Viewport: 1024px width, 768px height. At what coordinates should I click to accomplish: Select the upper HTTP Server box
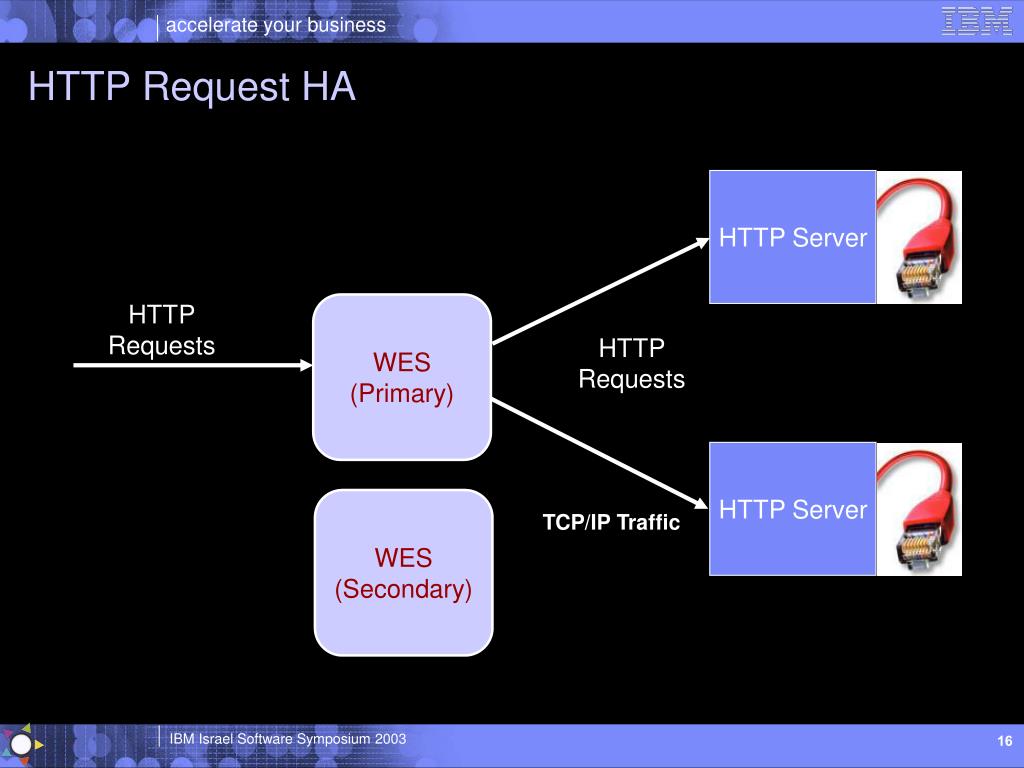click(792, 237)
